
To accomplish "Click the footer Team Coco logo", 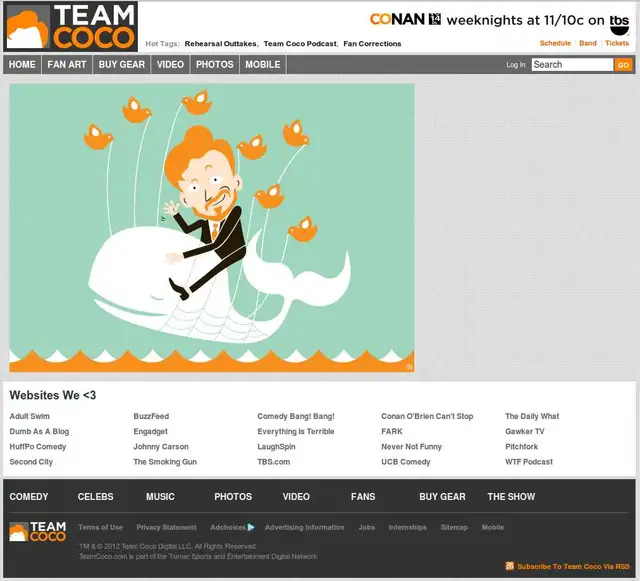I will click(x=38, y=531).
